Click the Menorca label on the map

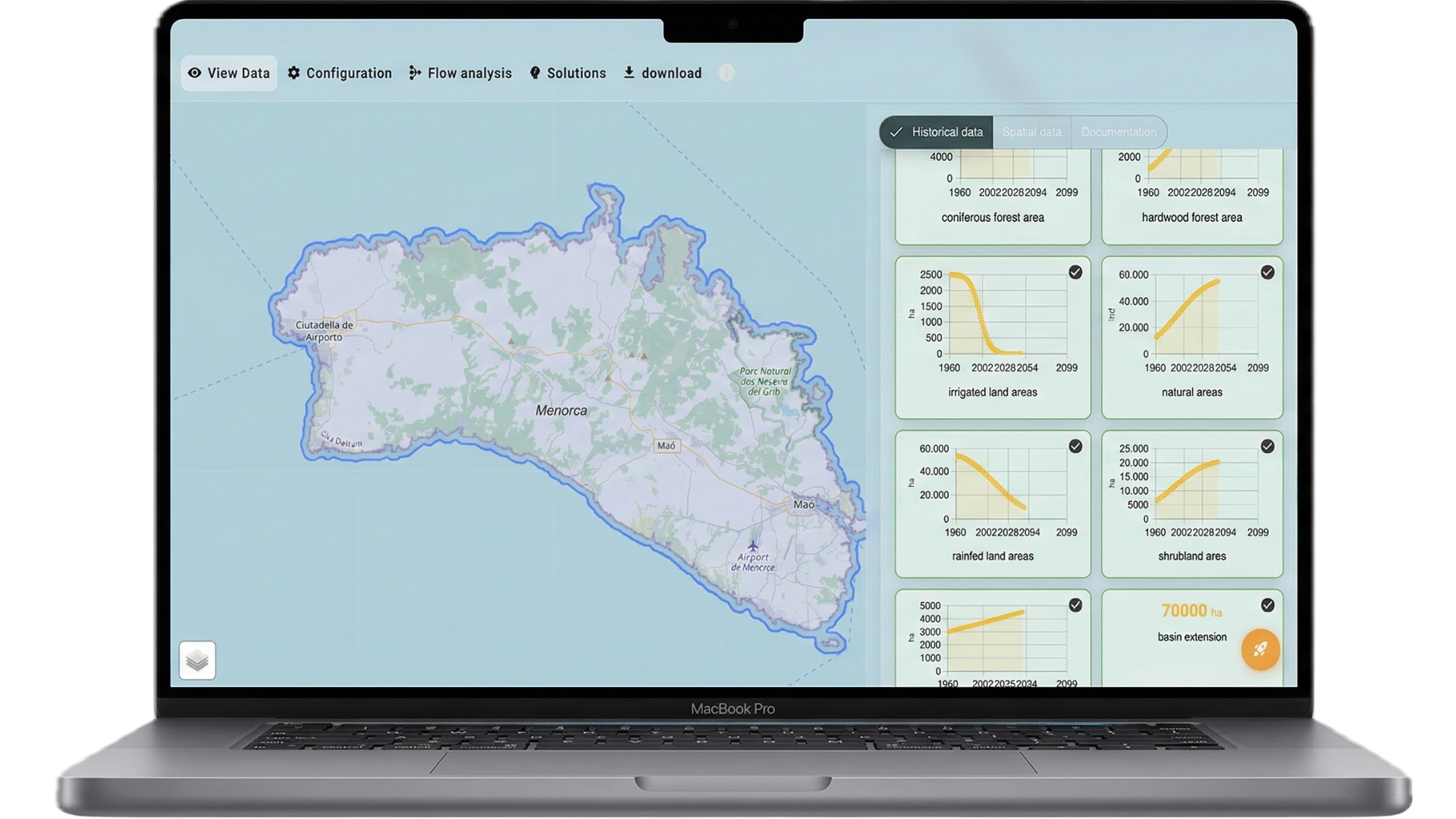pyautogui.click(x=561, y=410)
